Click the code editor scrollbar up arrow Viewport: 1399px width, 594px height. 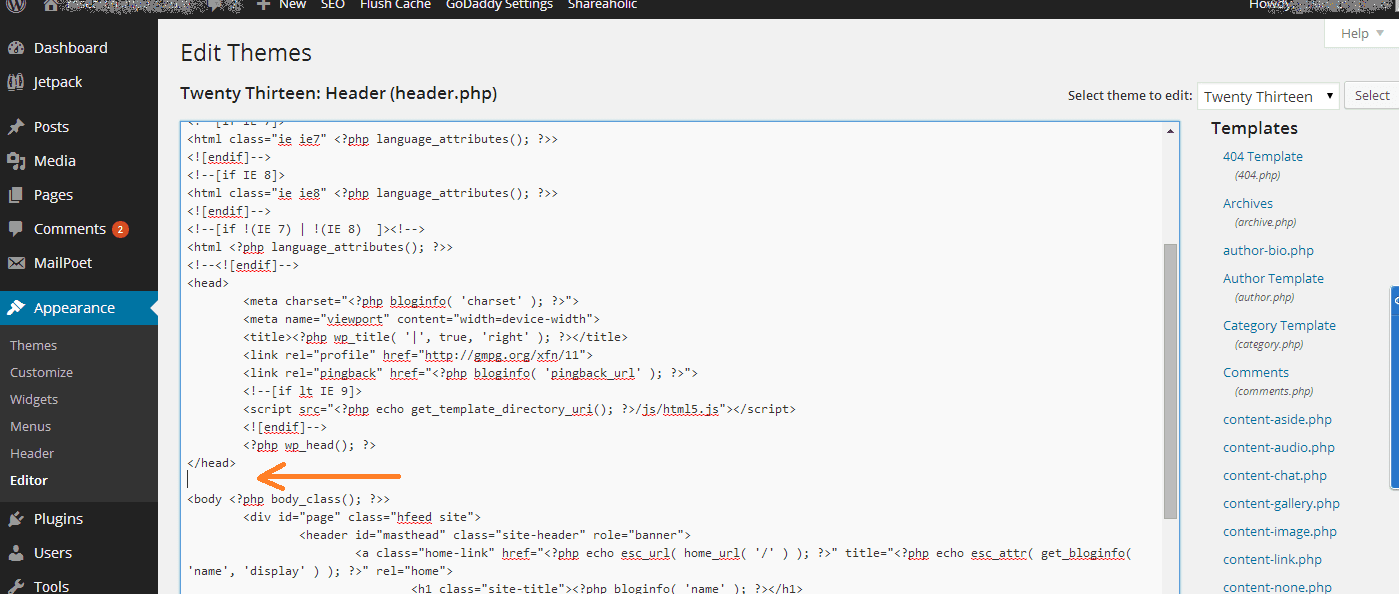[x=1171, y=131]
